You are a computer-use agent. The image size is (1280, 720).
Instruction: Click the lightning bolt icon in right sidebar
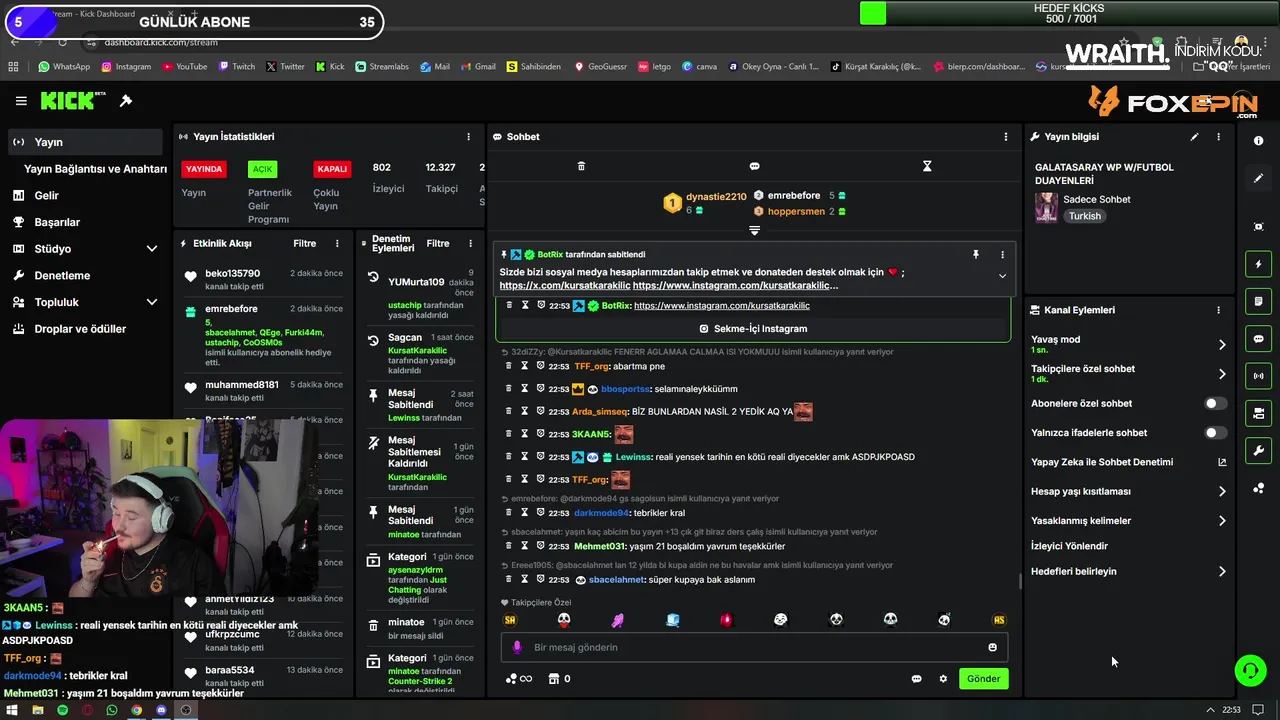point(1258,264)
